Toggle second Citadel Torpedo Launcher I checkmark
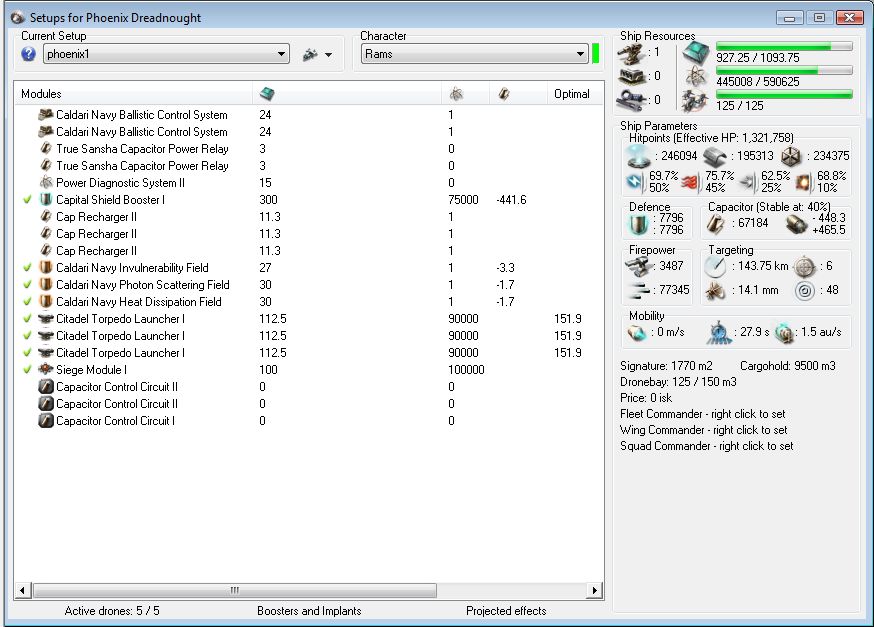 [27, 336]
